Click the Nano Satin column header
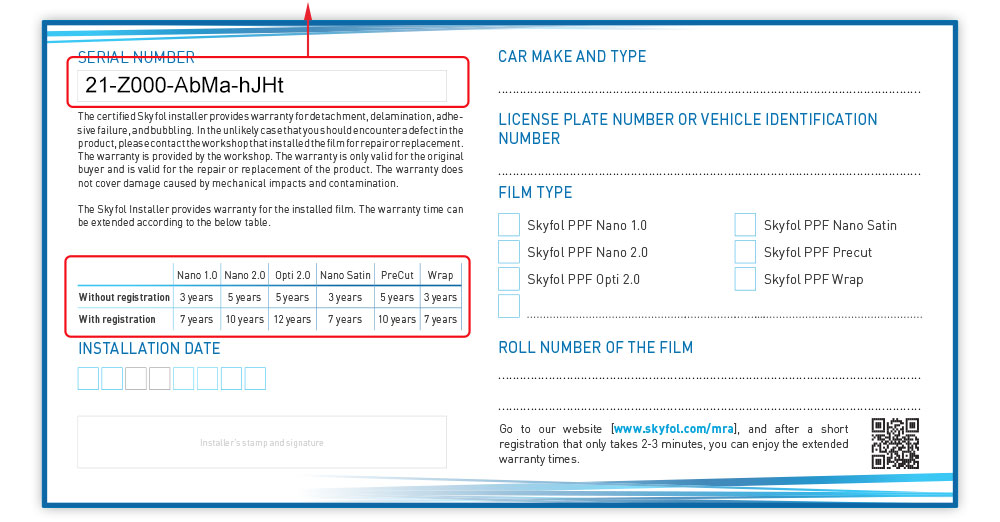Screen dimensions: 1000x522 click(345, 275)
